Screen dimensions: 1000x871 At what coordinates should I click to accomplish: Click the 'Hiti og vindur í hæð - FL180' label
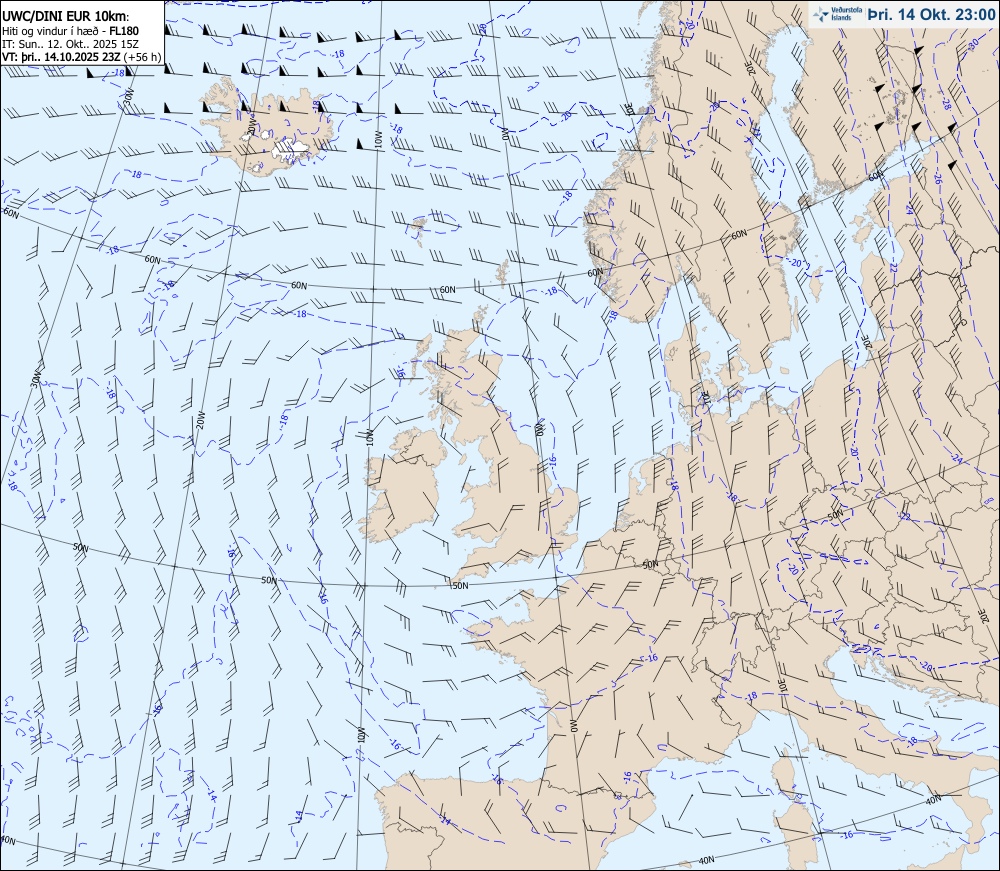70,31
